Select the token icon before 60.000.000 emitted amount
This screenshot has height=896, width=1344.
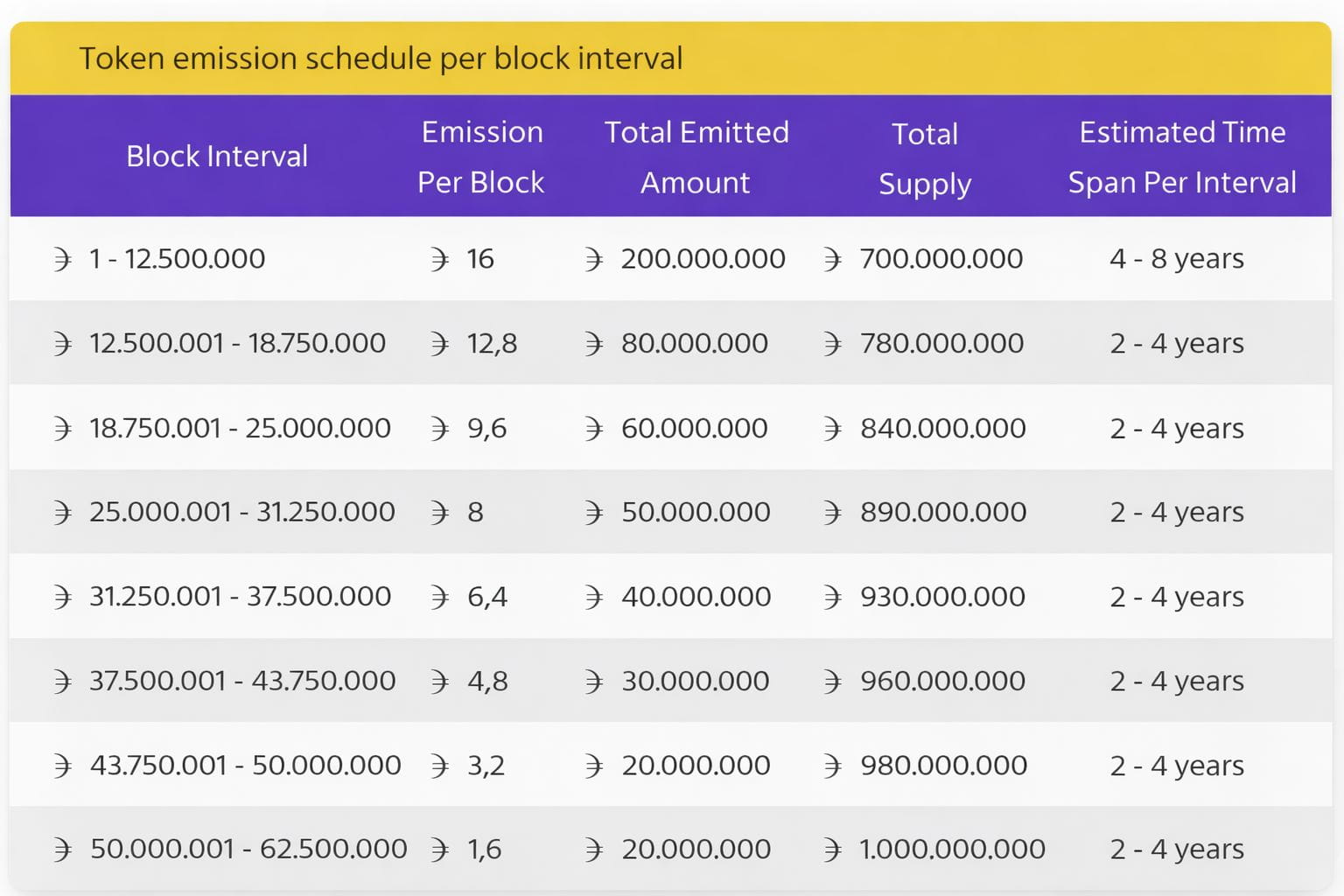click(x=593, y=429)
